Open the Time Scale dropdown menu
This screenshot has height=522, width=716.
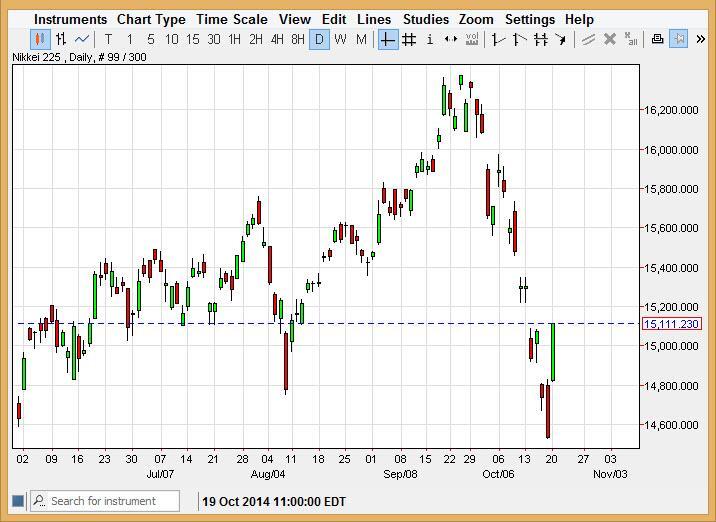point(232,19)
